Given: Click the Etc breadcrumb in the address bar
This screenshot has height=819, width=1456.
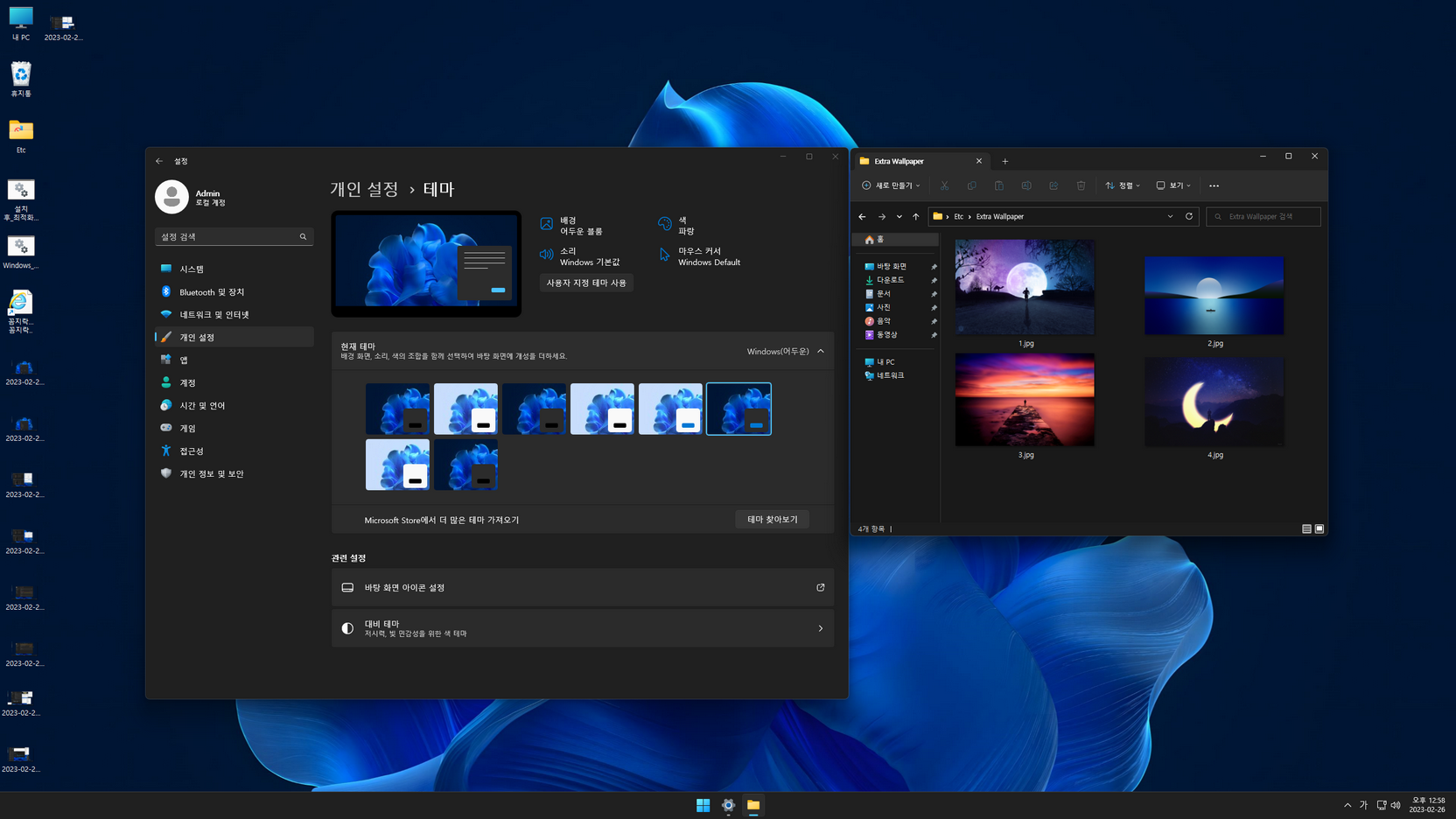Looking at the screenshot, I should (x=958, y=216).
